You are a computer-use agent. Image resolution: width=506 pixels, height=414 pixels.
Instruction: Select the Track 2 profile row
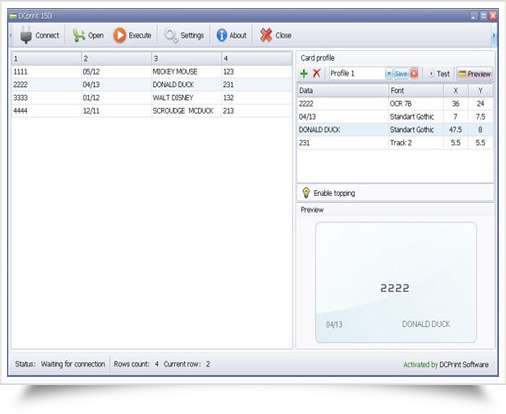pos(394,143)
